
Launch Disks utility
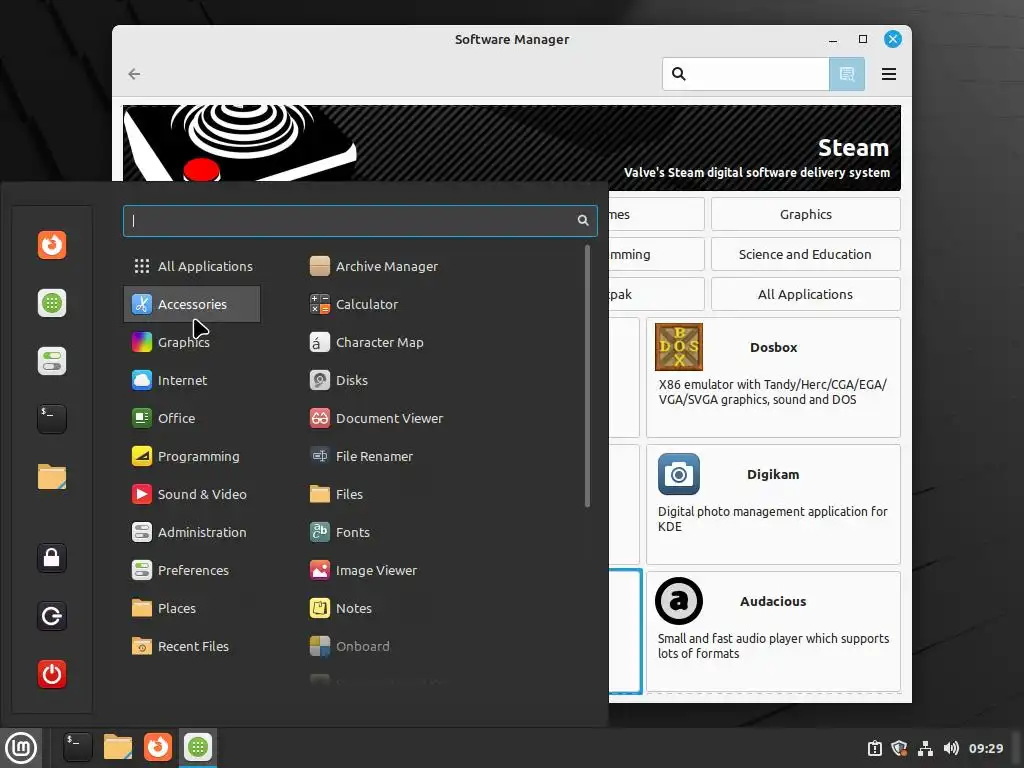339,380
